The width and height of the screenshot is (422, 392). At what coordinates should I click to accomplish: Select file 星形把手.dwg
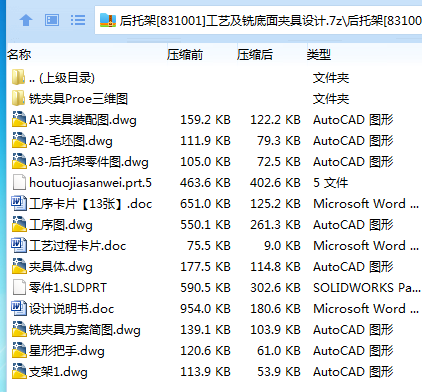pos(67,351)
